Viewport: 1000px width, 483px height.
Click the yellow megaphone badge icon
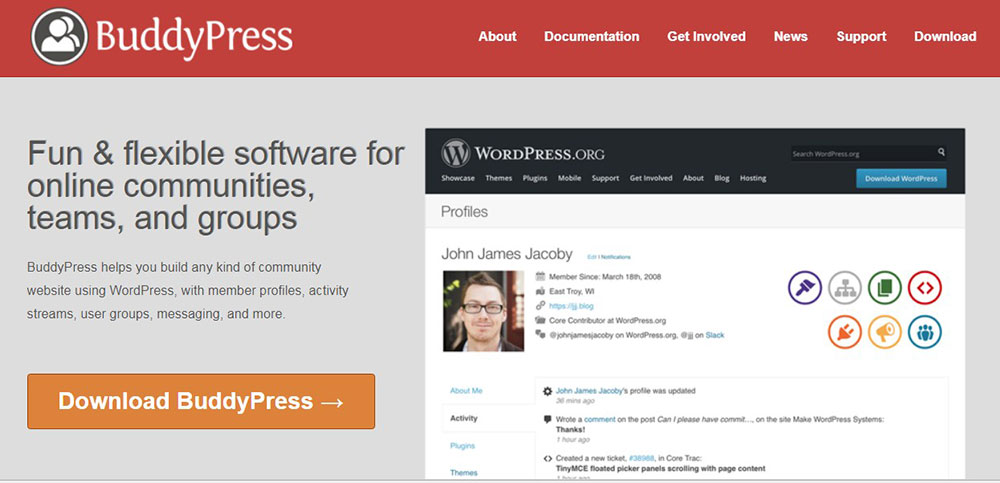(884, 331)
